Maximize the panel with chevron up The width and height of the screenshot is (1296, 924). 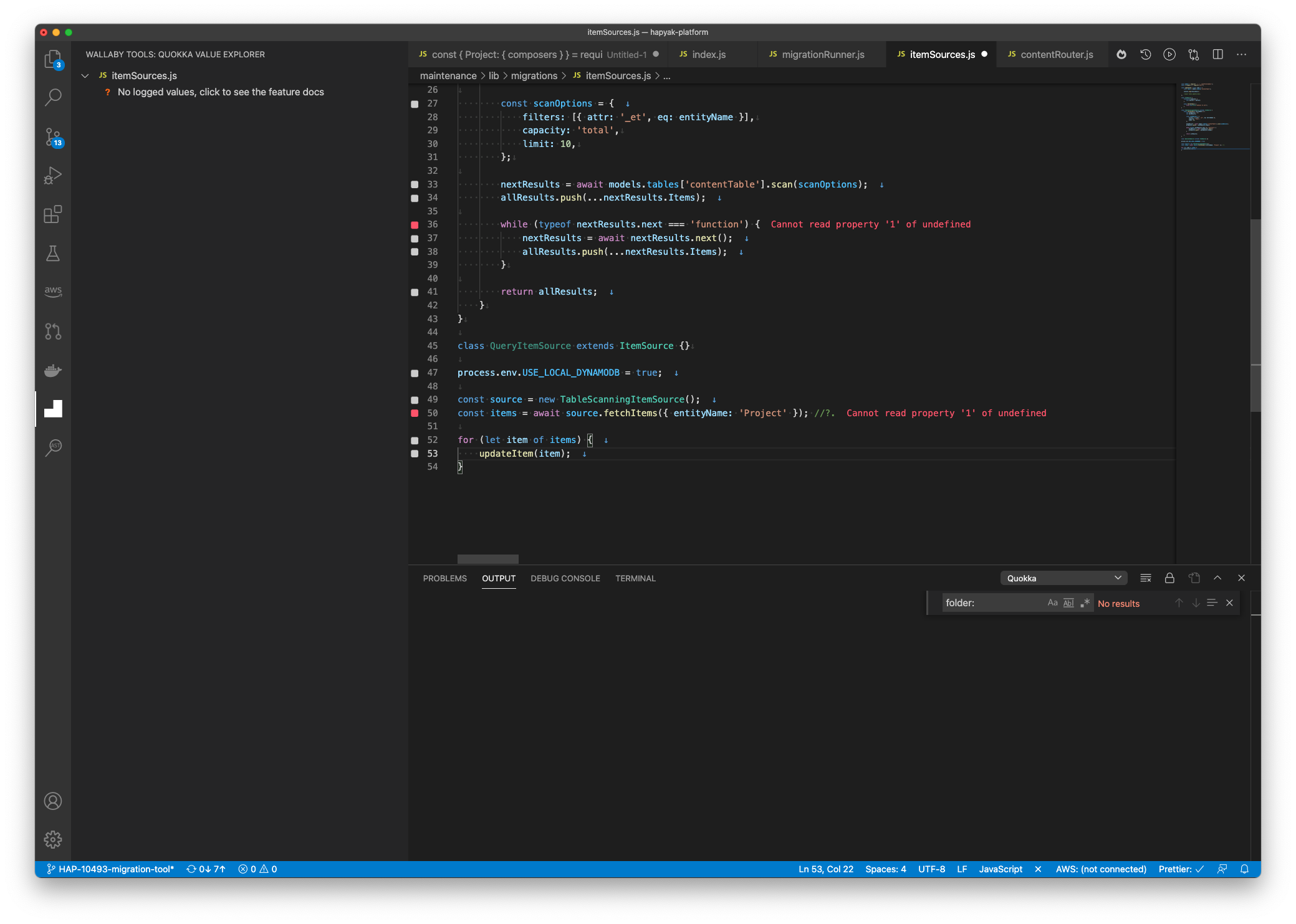point(1217,578)
